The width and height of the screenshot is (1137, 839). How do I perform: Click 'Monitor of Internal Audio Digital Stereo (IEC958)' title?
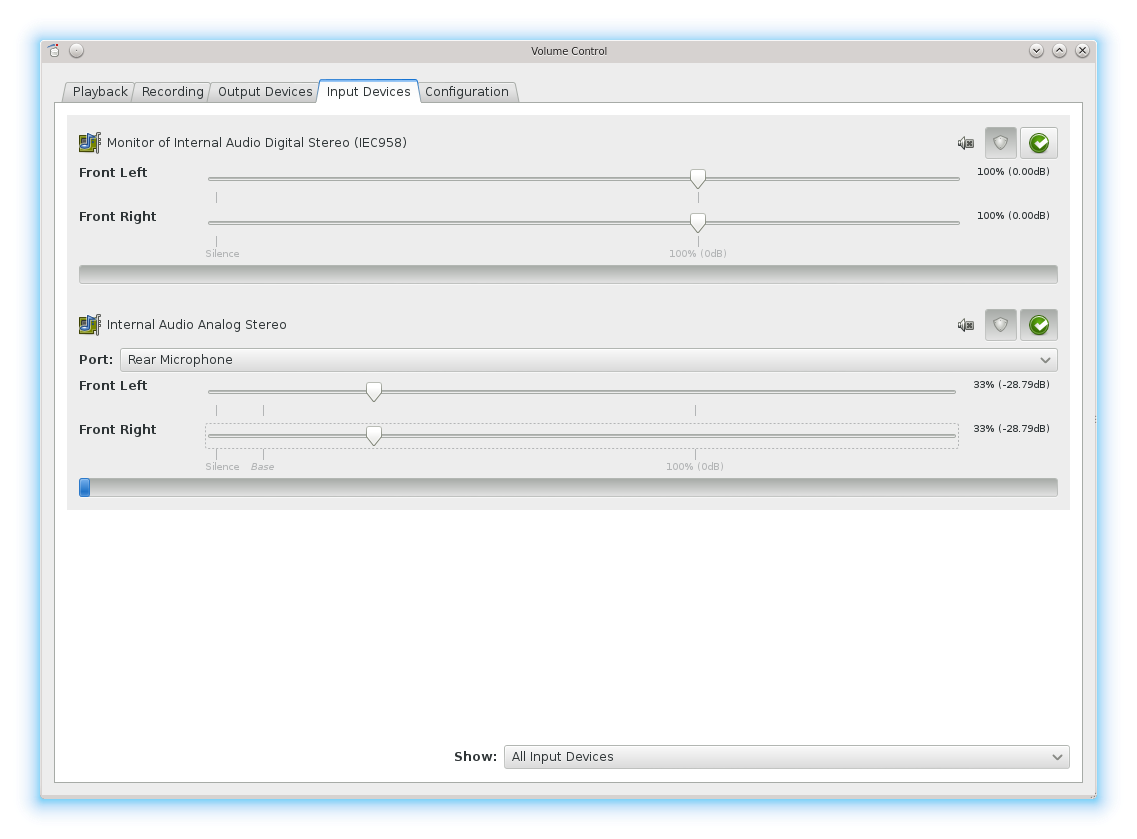[257, 142]
